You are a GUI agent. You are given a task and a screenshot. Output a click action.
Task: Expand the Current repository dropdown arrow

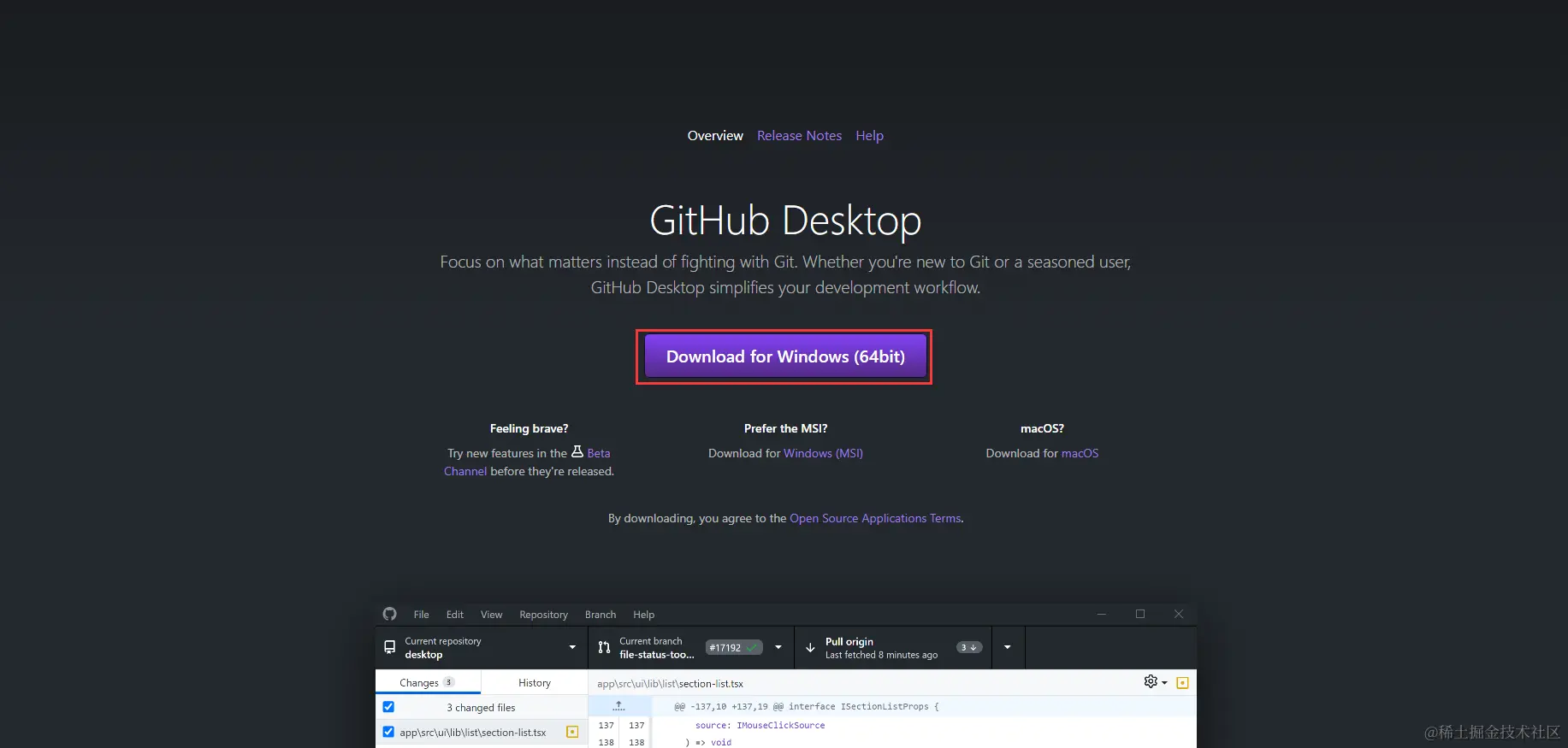coord(572,647)
